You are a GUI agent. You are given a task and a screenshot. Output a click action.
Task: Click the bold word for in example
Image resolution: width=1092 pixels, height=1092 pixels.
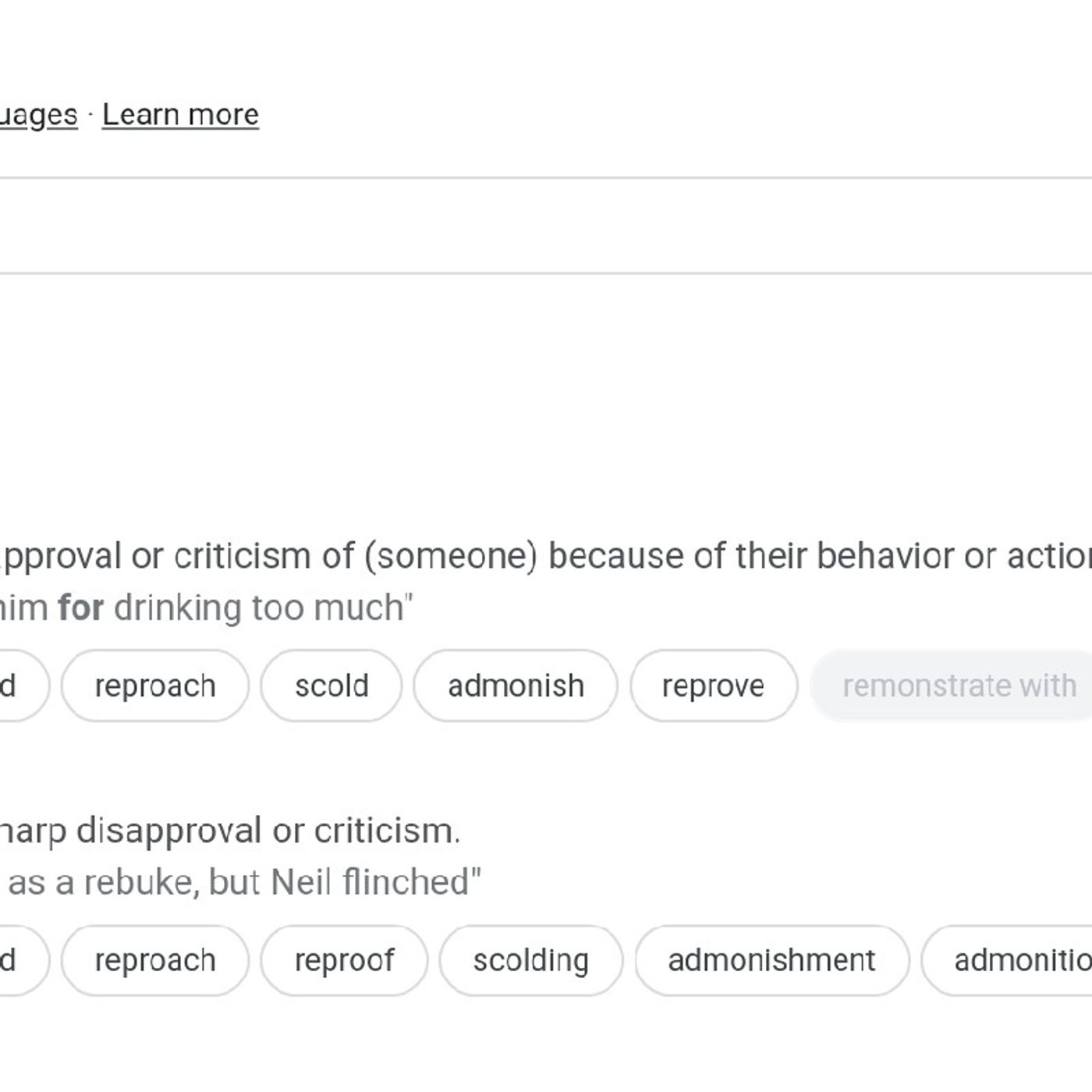click(80, 608)
